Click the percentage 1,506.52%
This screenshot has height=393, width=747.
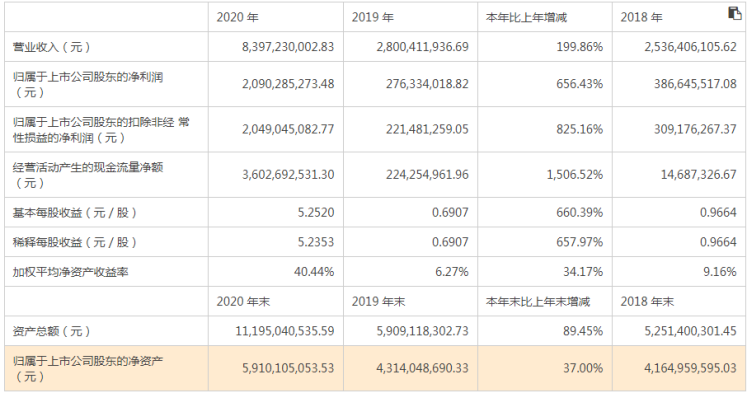575,174
